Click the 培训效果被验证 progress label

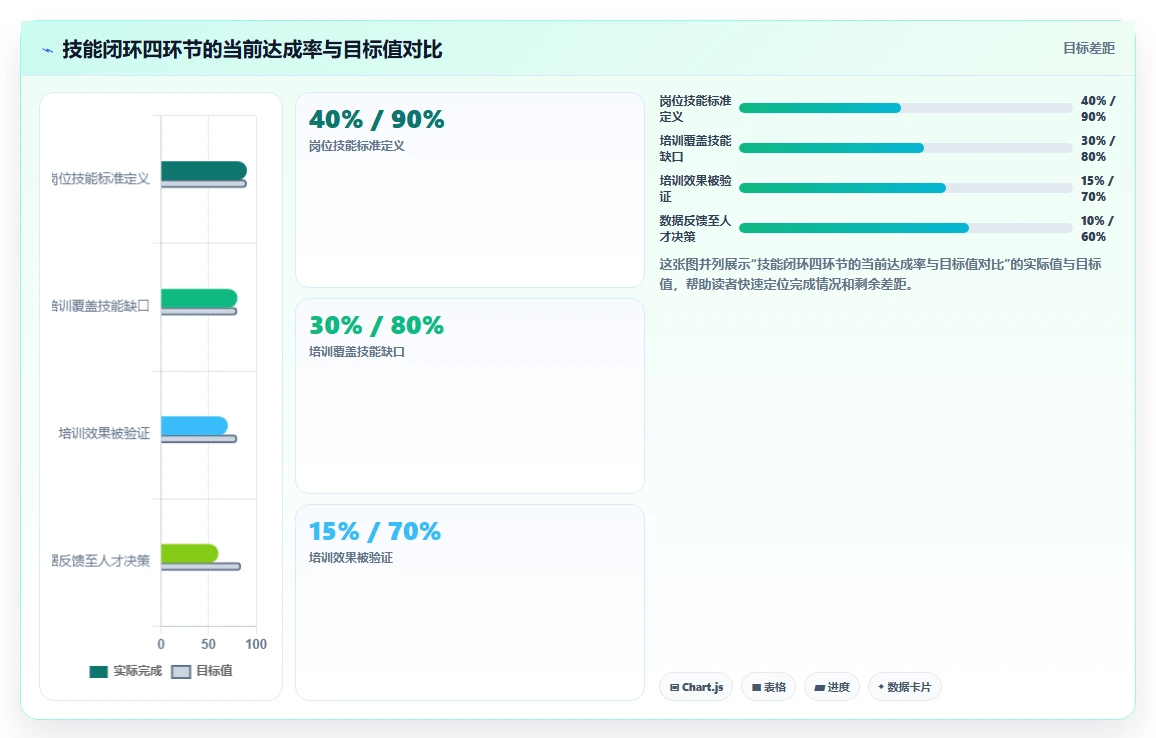click(x=695, y=189)
